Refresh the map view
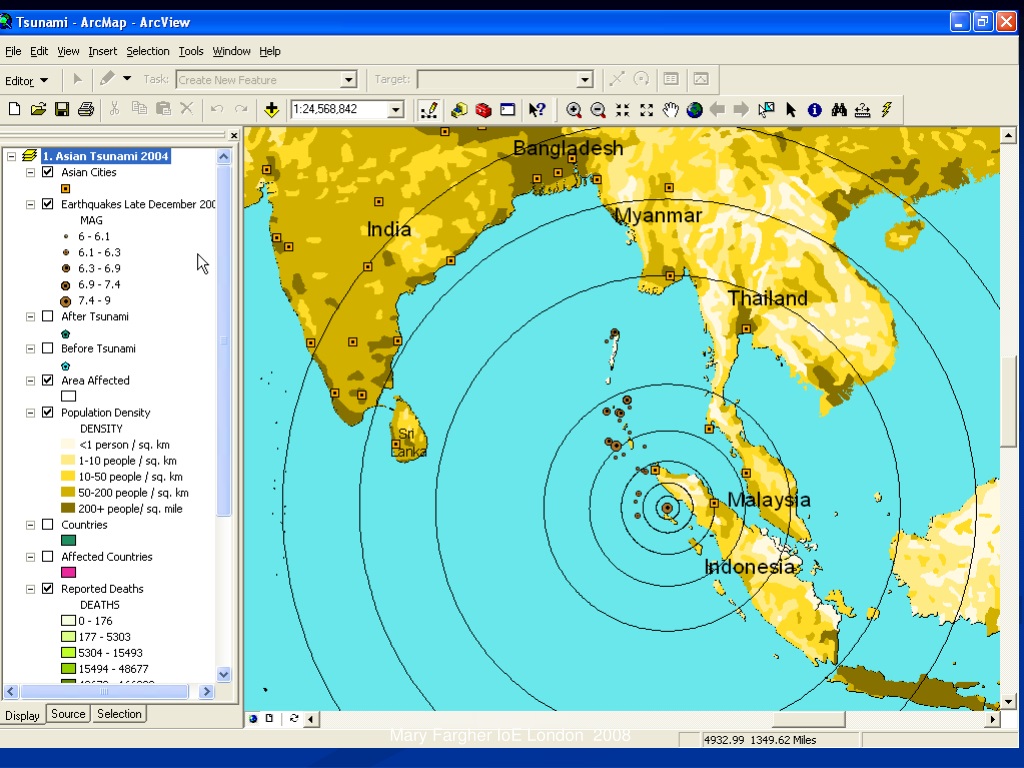Image resolution: width=1024 pixels, height=768 pixels. tap(294, 718)
